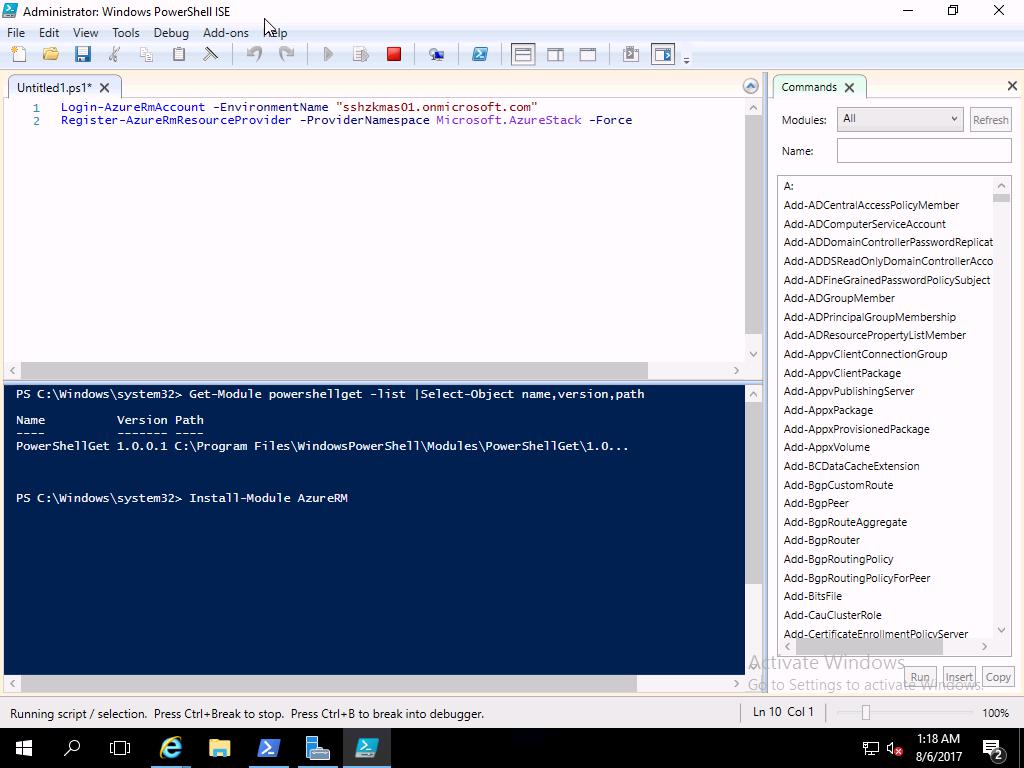Show script pane right layout icon
This screenshot has height=768, width=1024.
point(556,54)
